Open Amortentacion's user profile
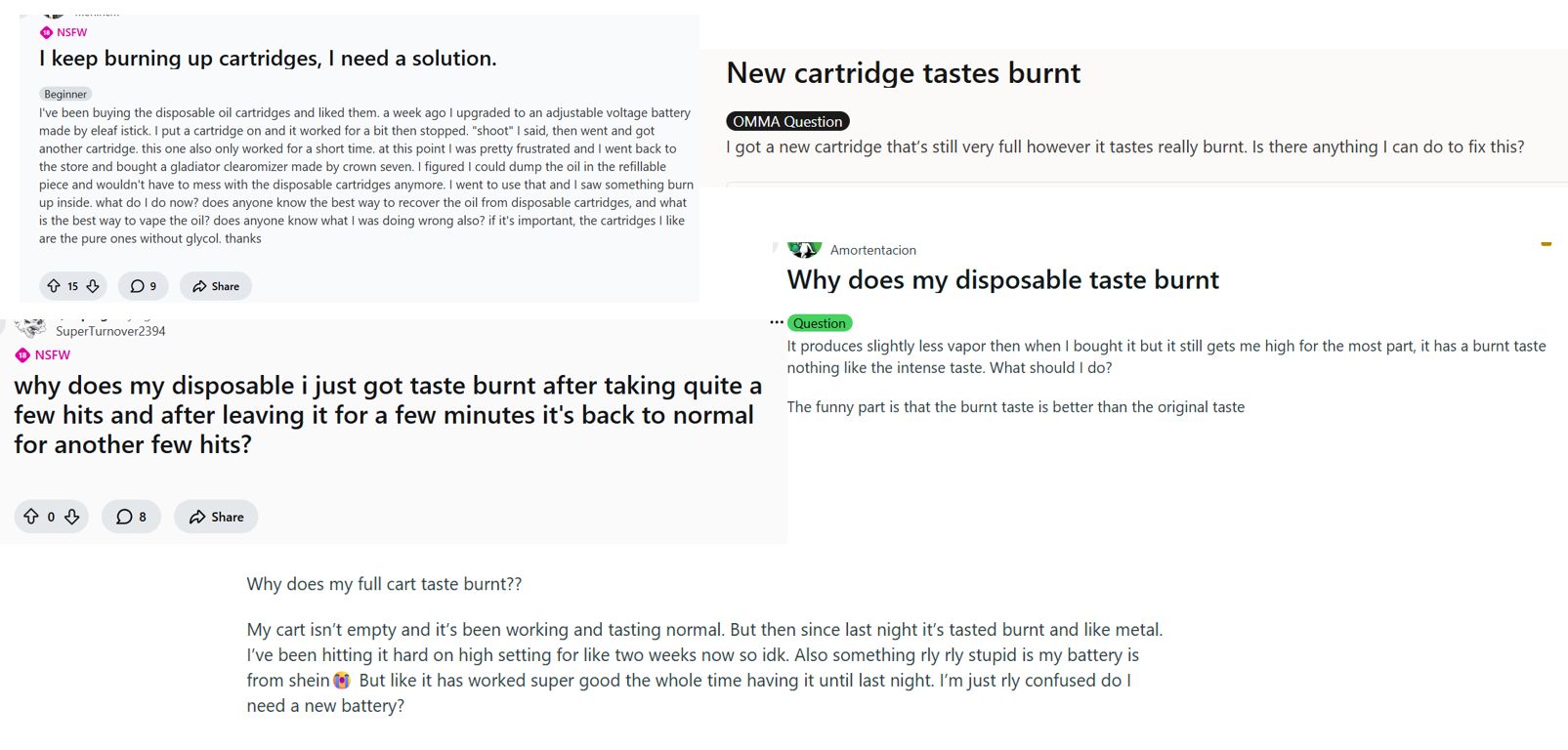This screenshot has height=750, width=1568. pos(872,250)
